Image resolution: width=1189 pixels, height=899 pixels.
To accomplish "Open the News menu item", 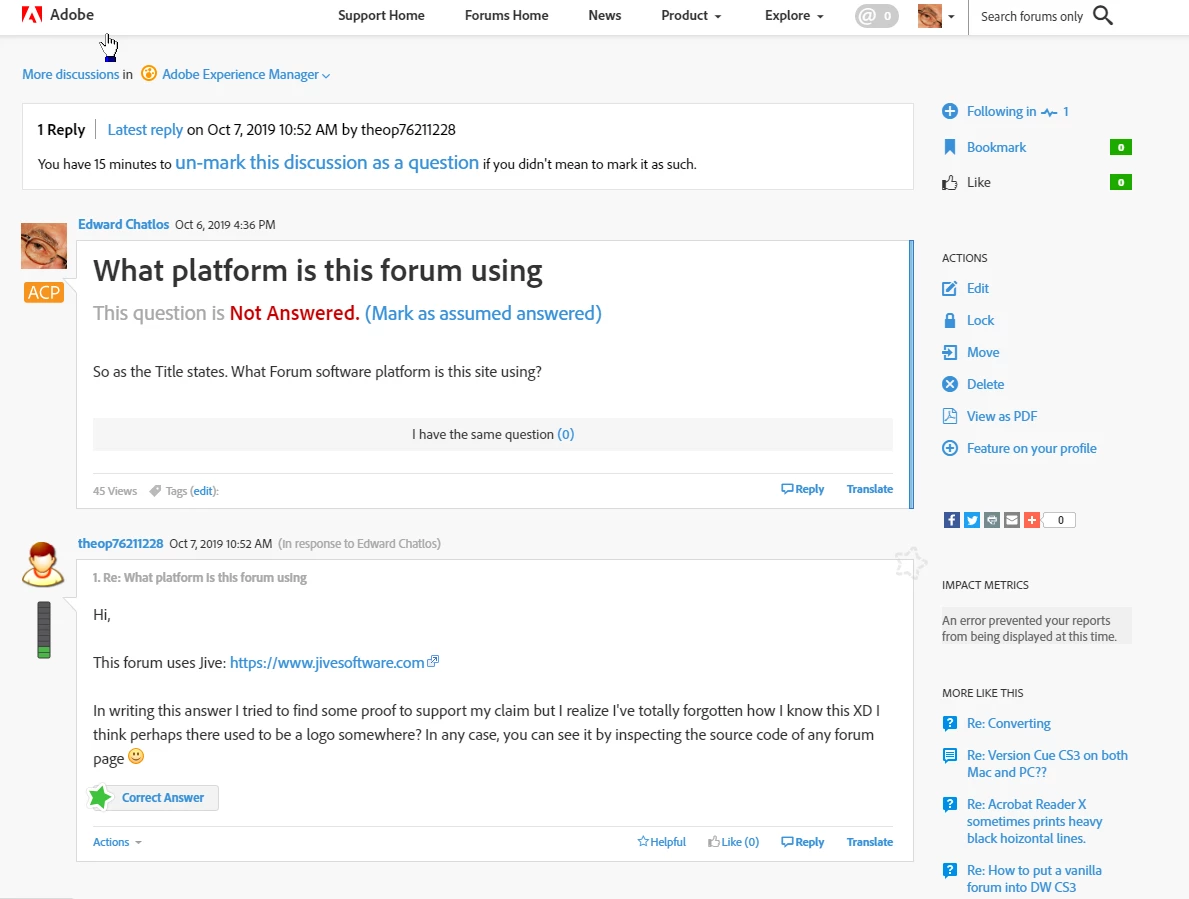I will pos(604,15).
